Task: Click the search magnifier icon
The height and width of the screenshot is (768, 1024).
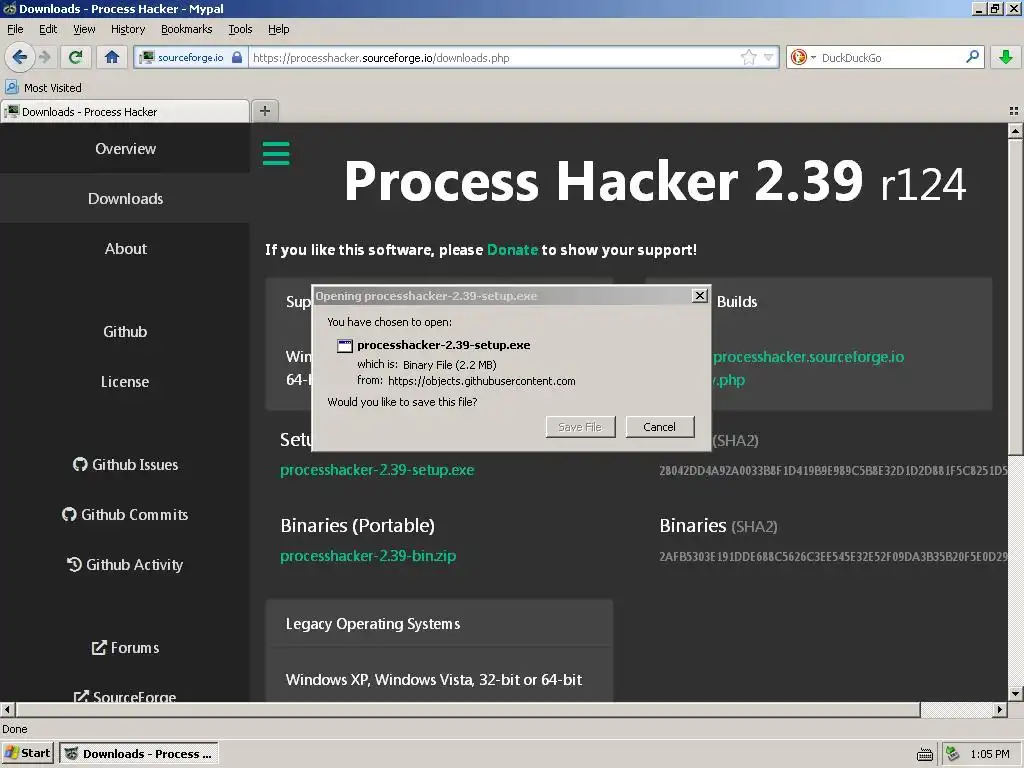Action: [x=972, y=57]
